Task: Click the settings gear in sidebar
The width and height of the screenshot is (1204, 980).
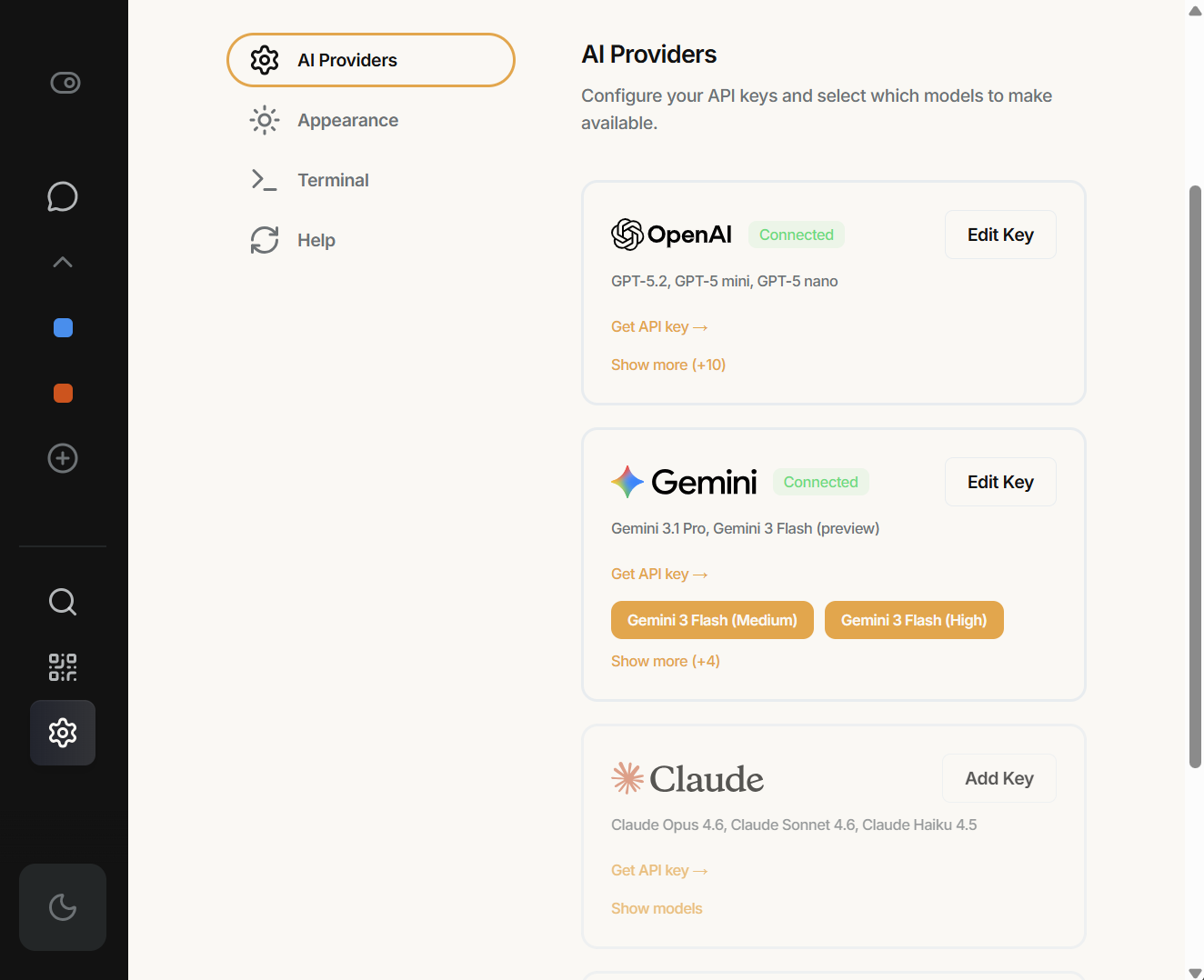Action: pos(63,733)
